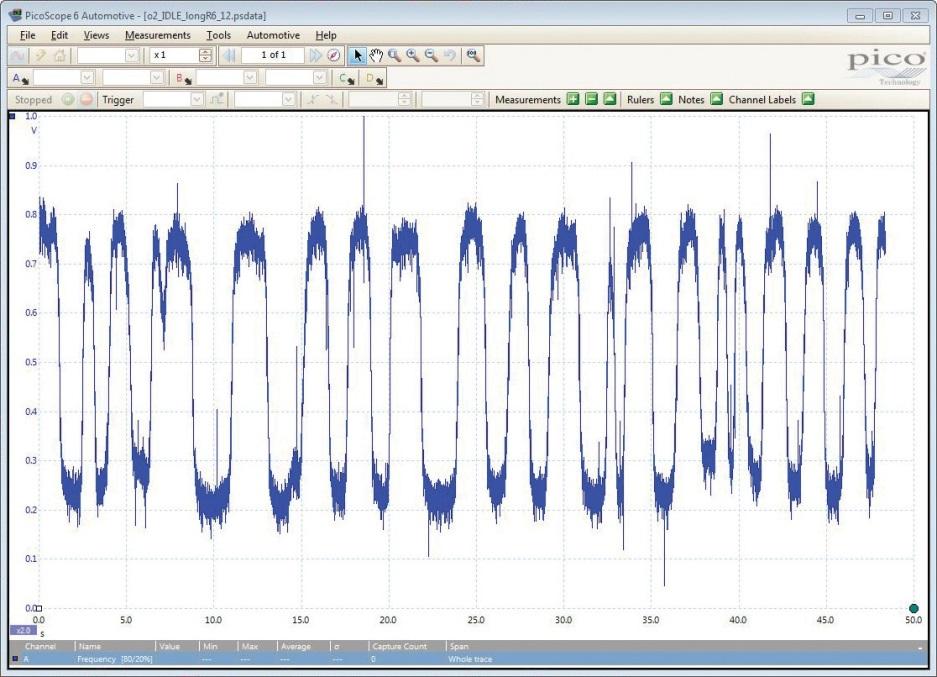Select the falling edge trigger icon
Screen dimensions: 937x677
click(x=331, y=100)
